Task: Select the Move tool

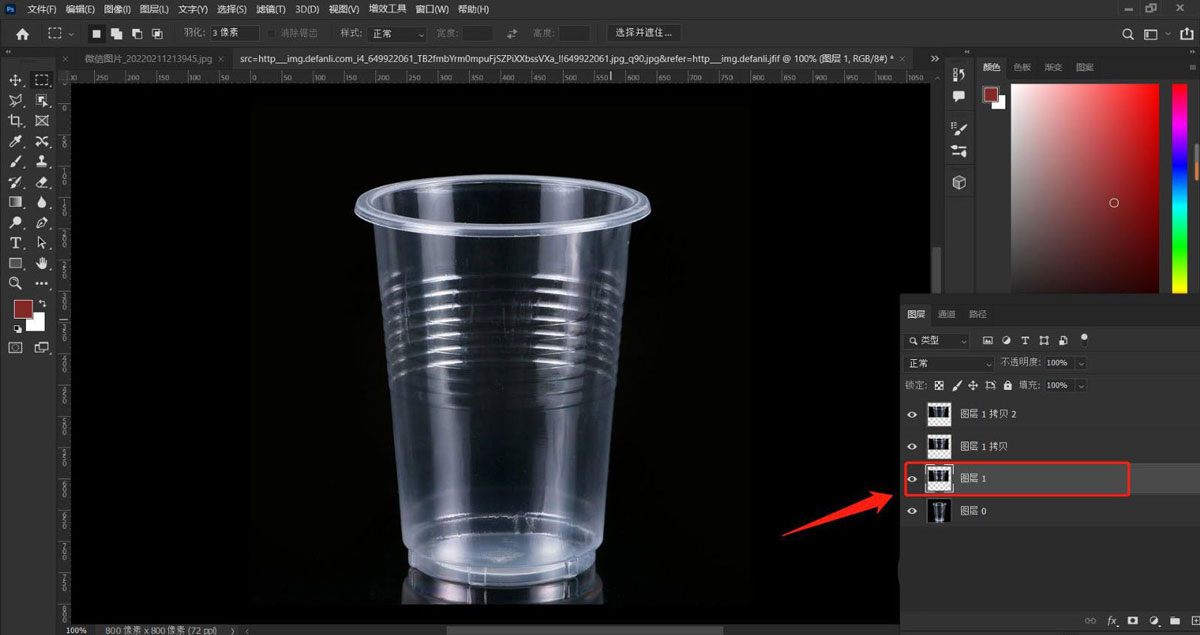Action: pyautogui.click(x=16, y=80)
